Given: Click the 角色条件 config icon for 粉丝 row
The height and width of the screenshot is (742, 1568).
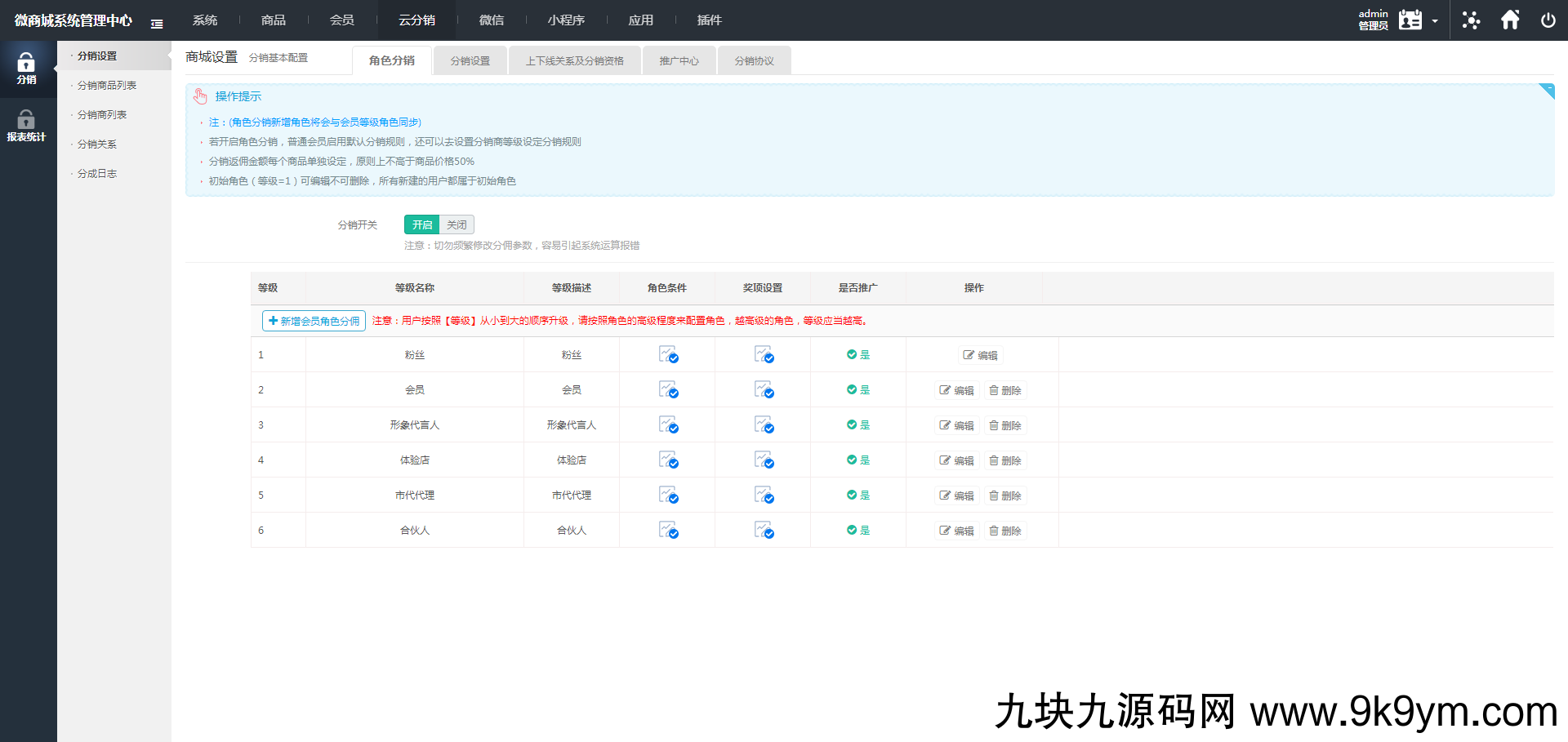Looking at the screenshot, I should coord(667,354).
